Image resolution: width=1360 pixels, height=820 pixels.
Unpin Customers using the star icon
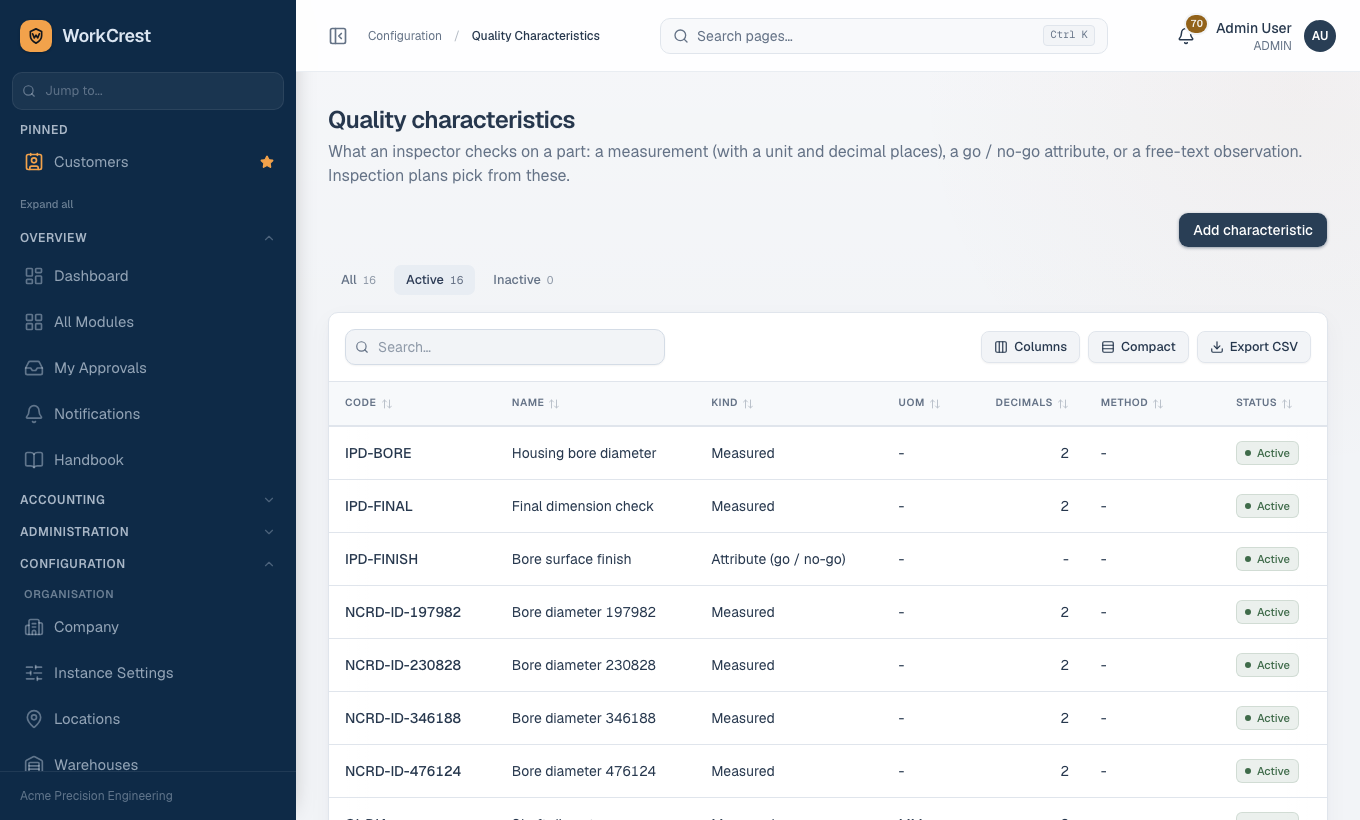point(267,162)
